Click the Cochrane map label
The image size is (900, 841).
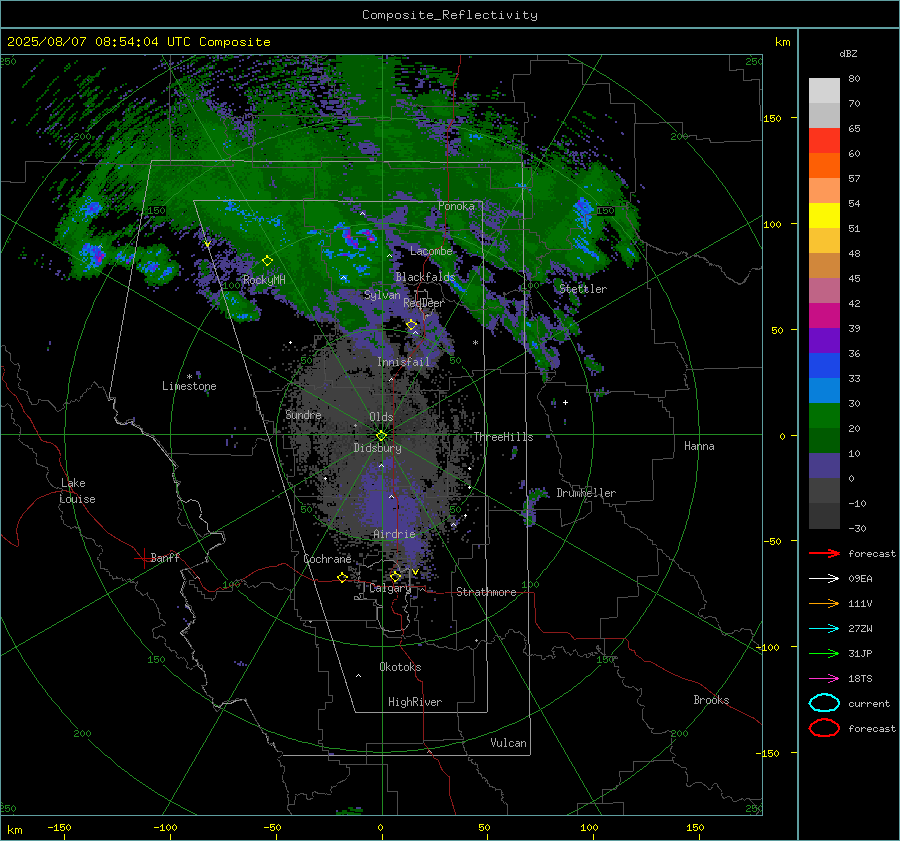pyautogui.click(x=327, y=559)
